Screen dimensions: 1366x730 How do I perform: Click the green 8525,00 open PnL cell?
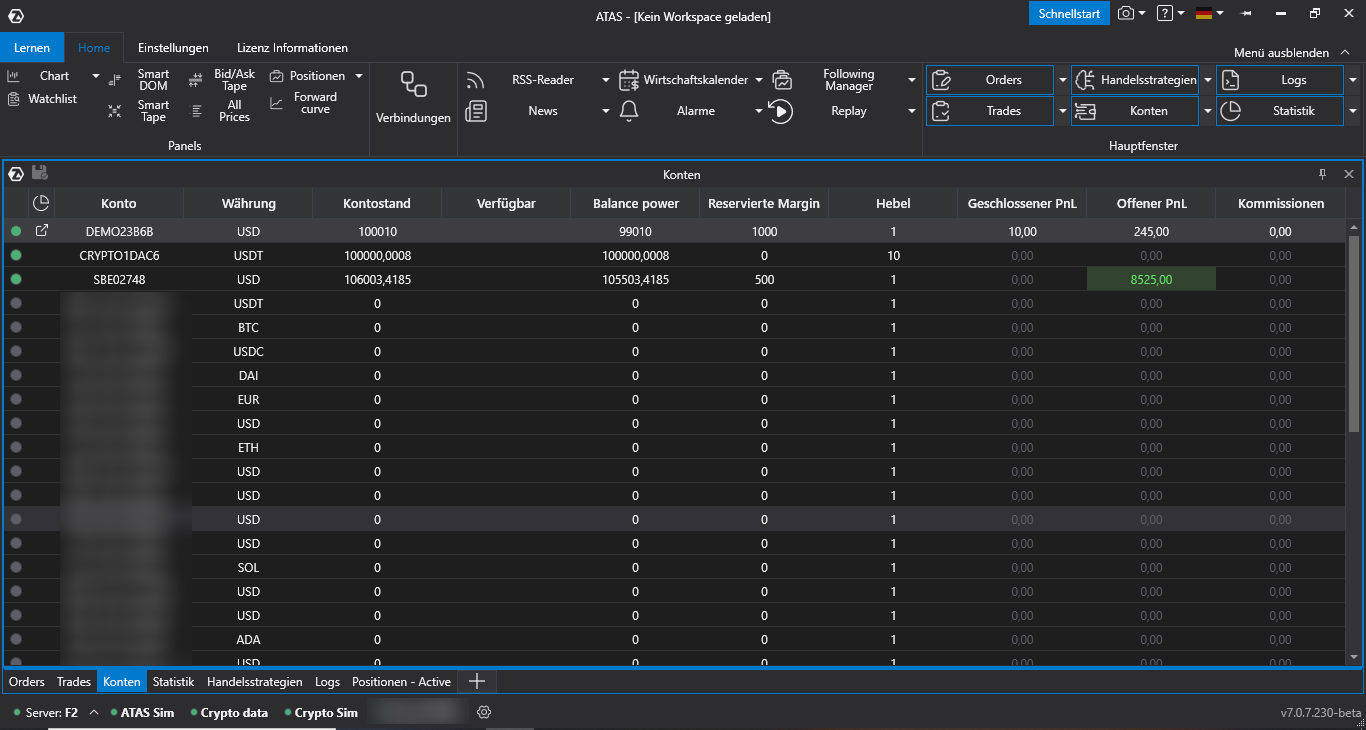(1151, 280)
